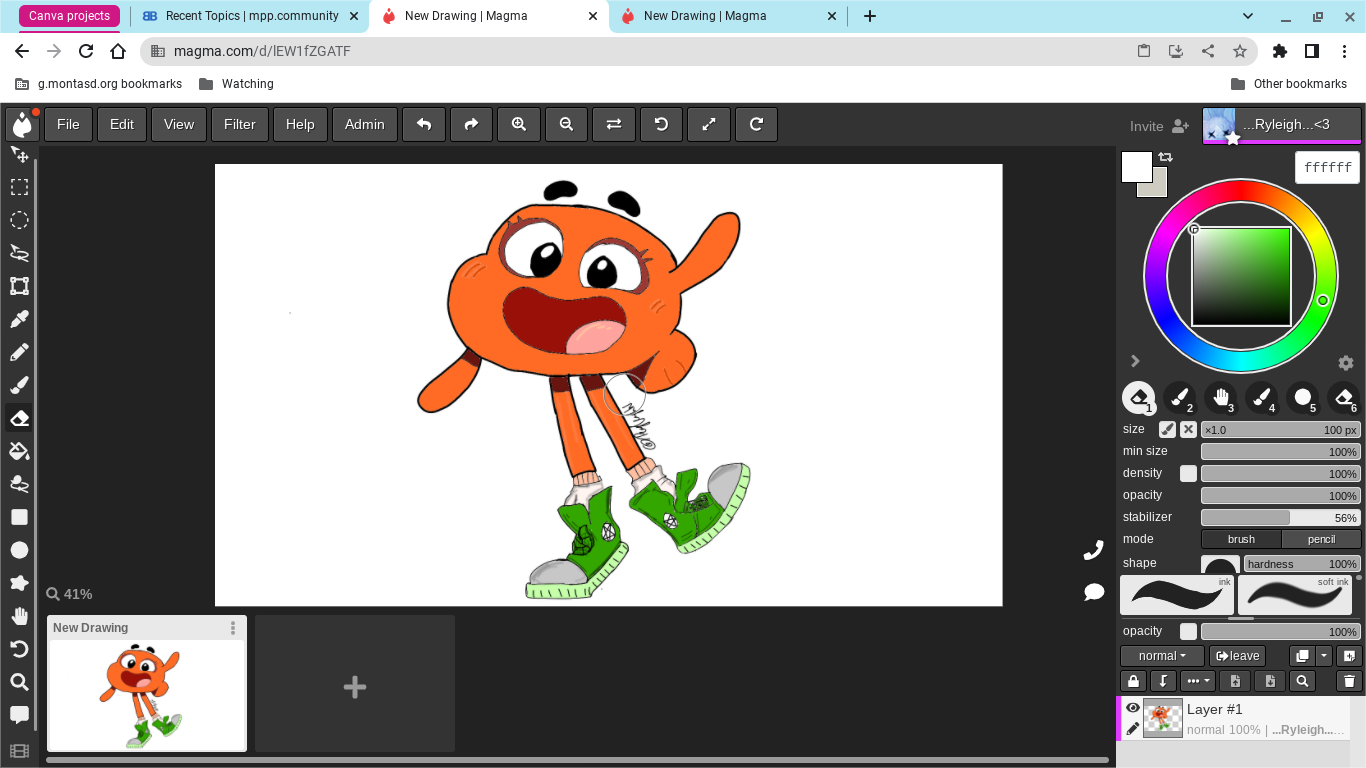Expand the color panel chevron
This screenshot has height=768, width=1366.
pos(1135,361)
